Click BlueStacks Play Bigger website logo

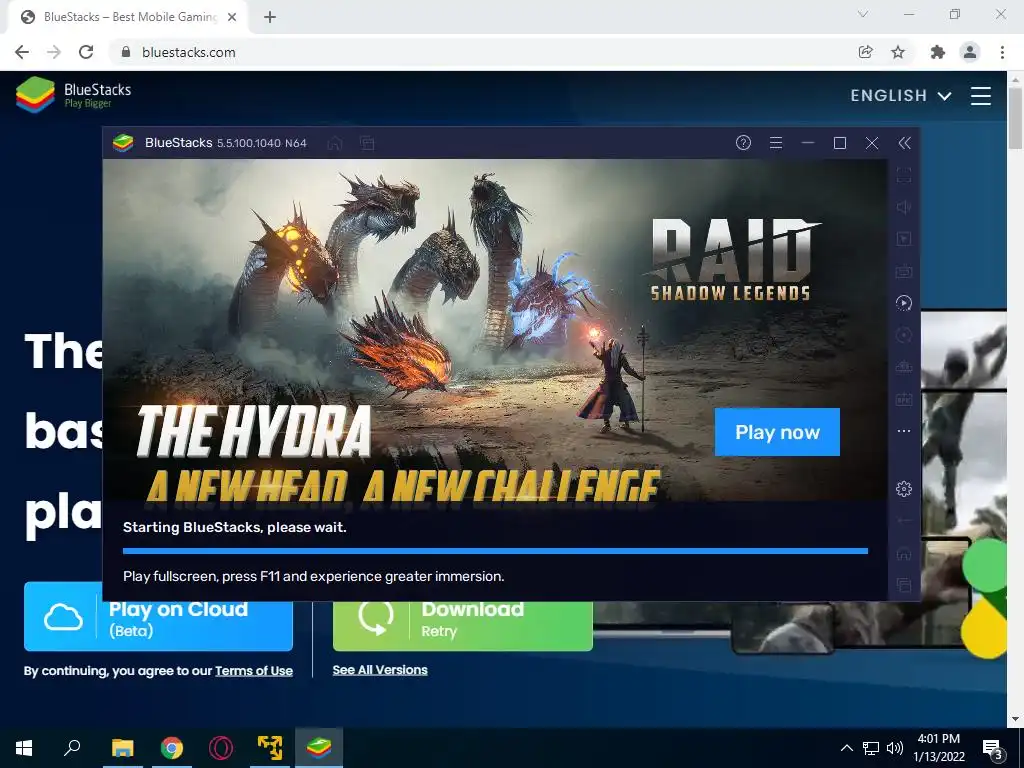point(73,95)
